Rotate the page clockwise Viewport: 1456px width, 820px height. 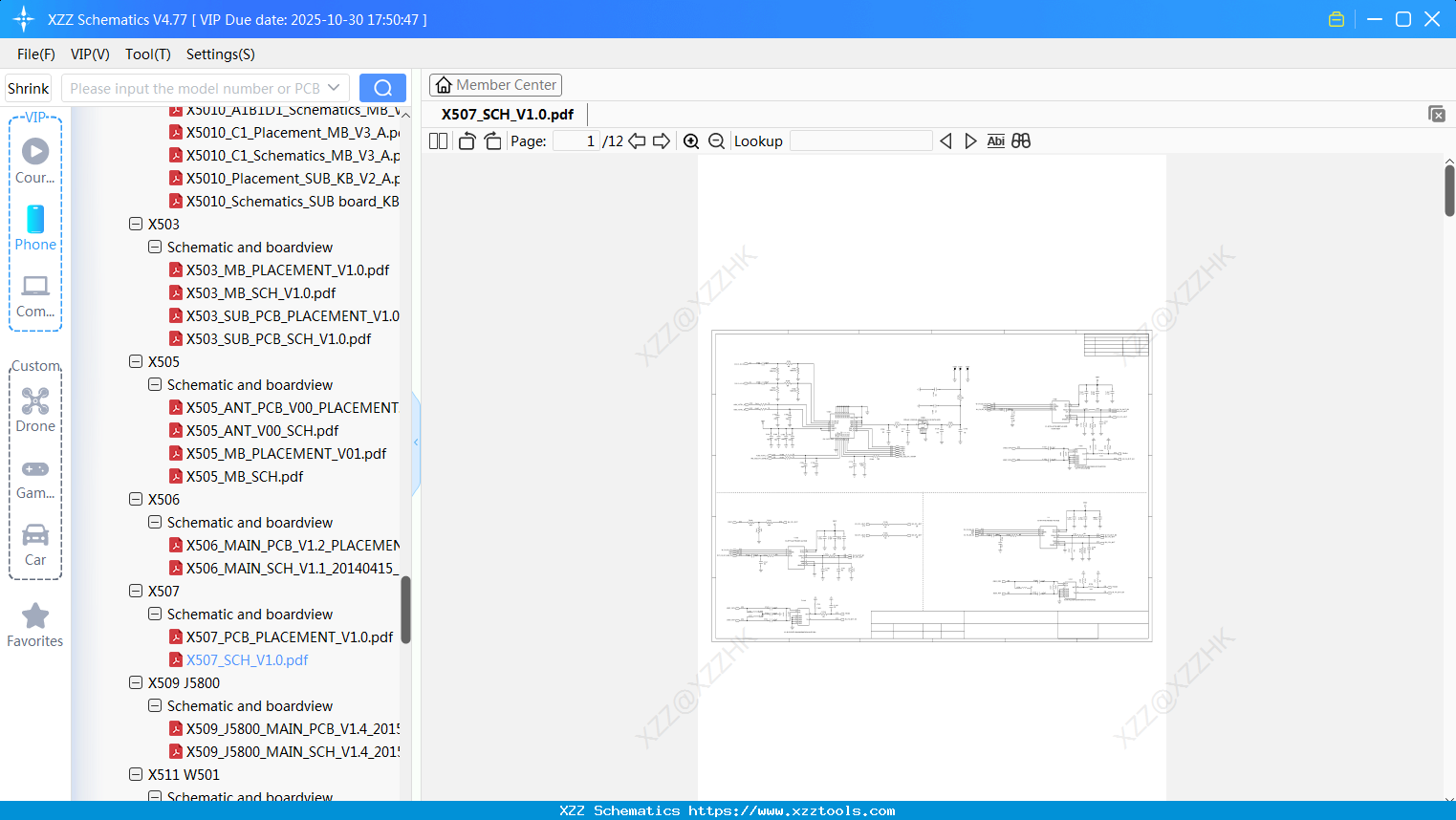(492, 140)
